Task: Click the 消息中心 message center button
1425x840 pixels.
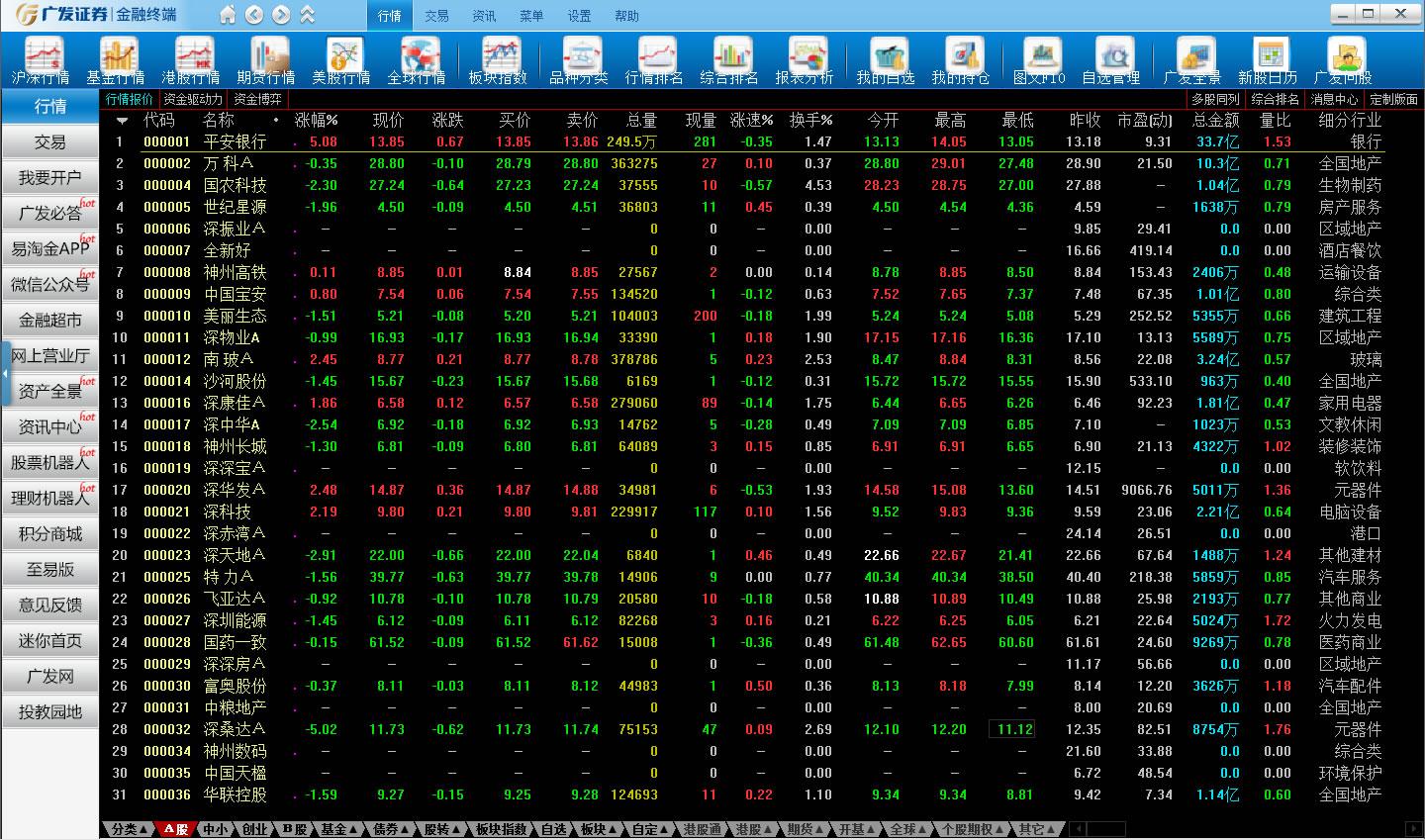Action: coord(1334,99)
